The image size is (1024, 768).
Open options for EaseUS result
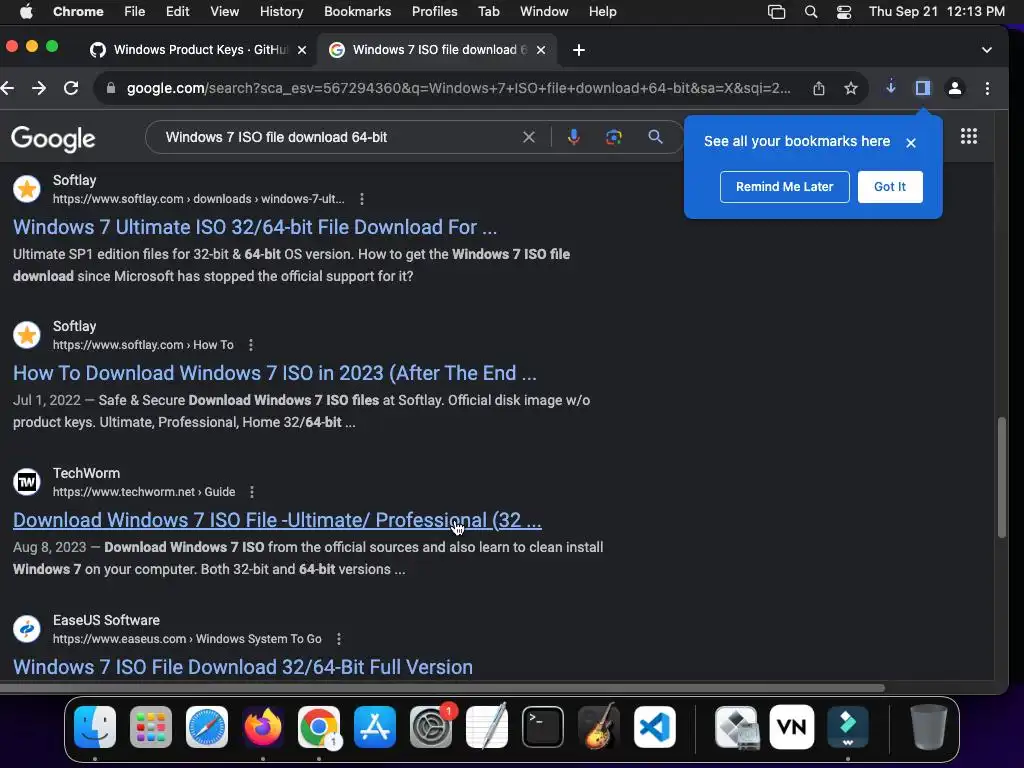point(338,639)
